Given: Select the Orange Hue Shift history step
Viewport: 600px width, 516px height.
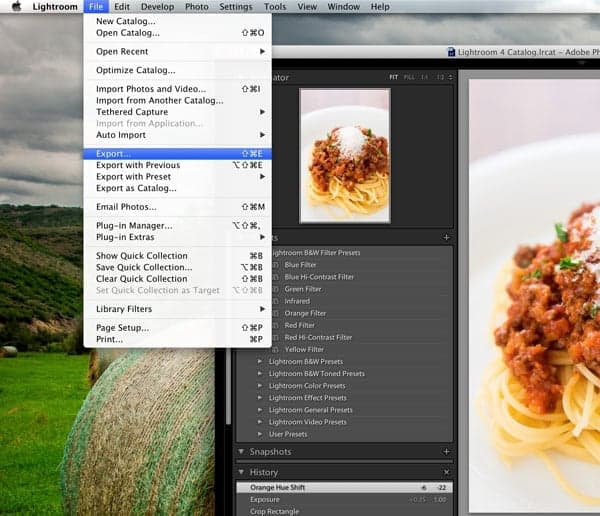Looking at the screenshot, I should [x=344, y=487].
